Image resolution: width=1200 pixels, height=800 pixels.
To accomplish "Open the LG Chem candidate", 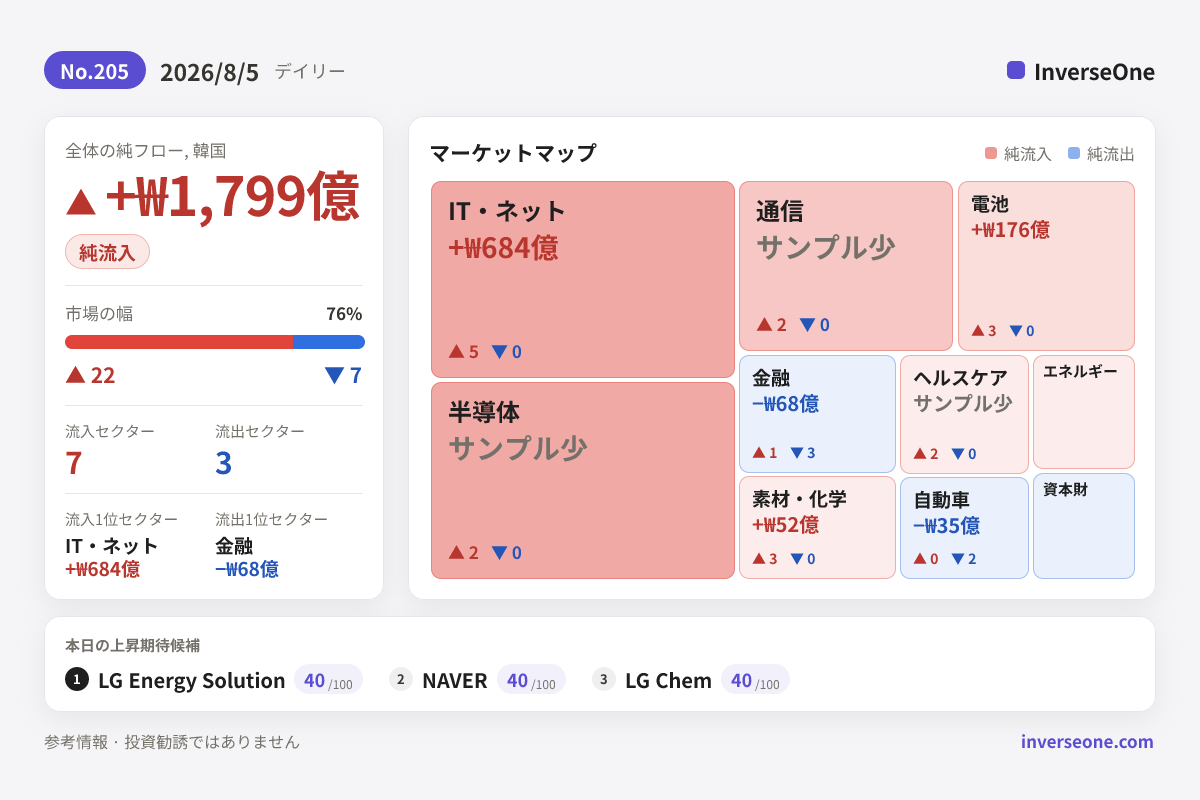I will click(x=669, y=680).
